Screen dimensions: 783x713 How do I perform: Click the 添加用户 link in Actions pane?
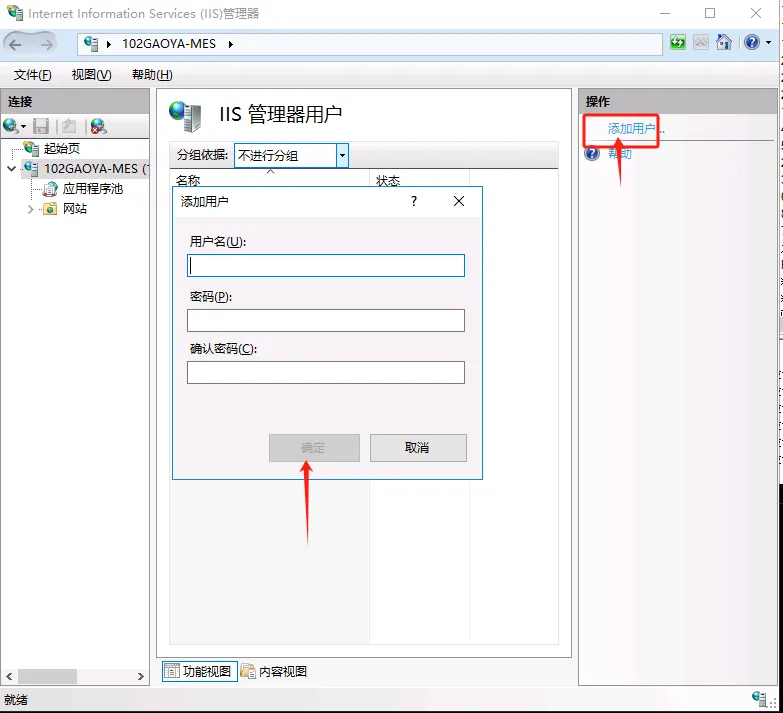pos(632,129)
